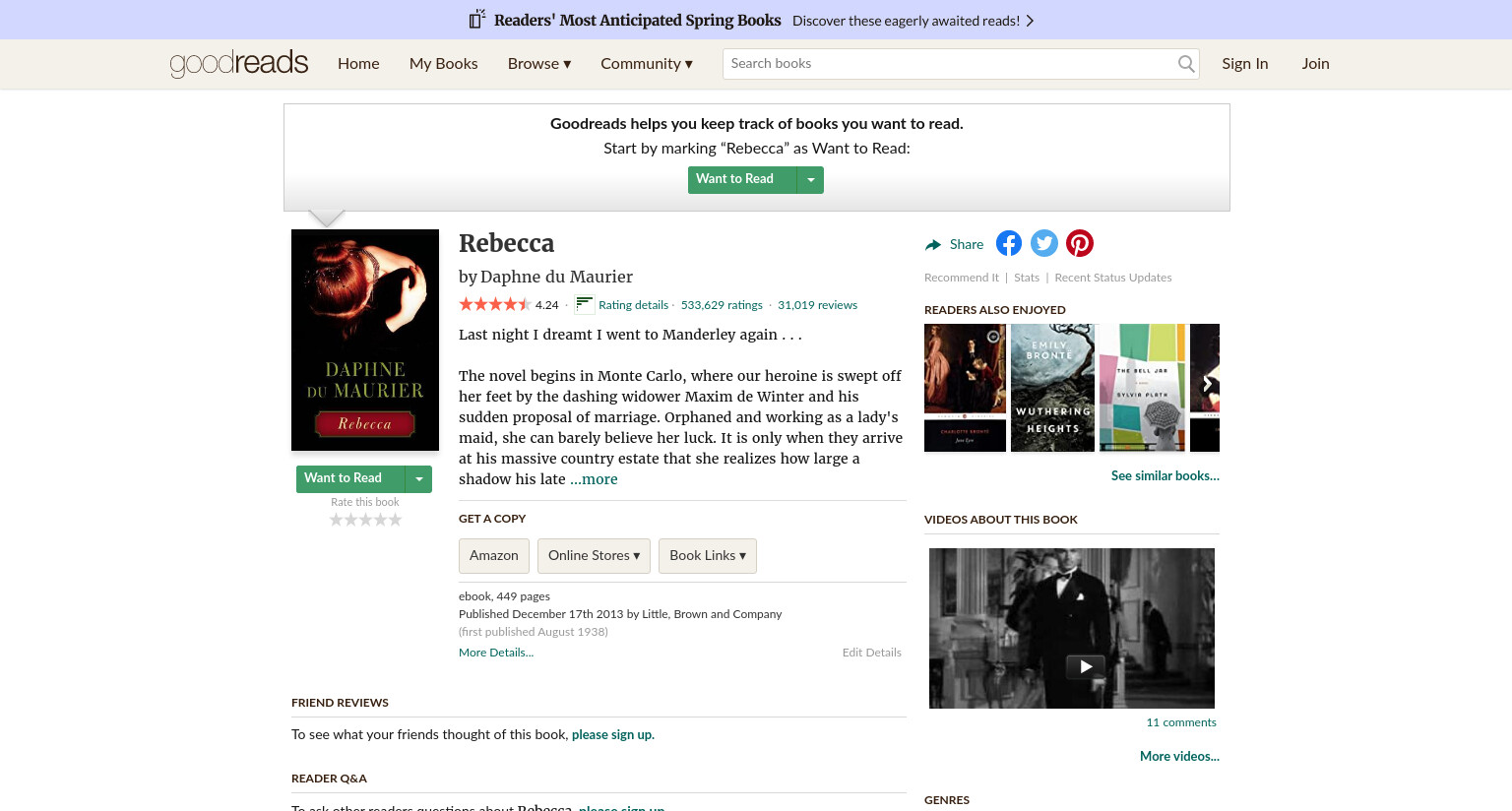Click More videos...
The height and width of the screenshot is (811, 1512).
1179,756
